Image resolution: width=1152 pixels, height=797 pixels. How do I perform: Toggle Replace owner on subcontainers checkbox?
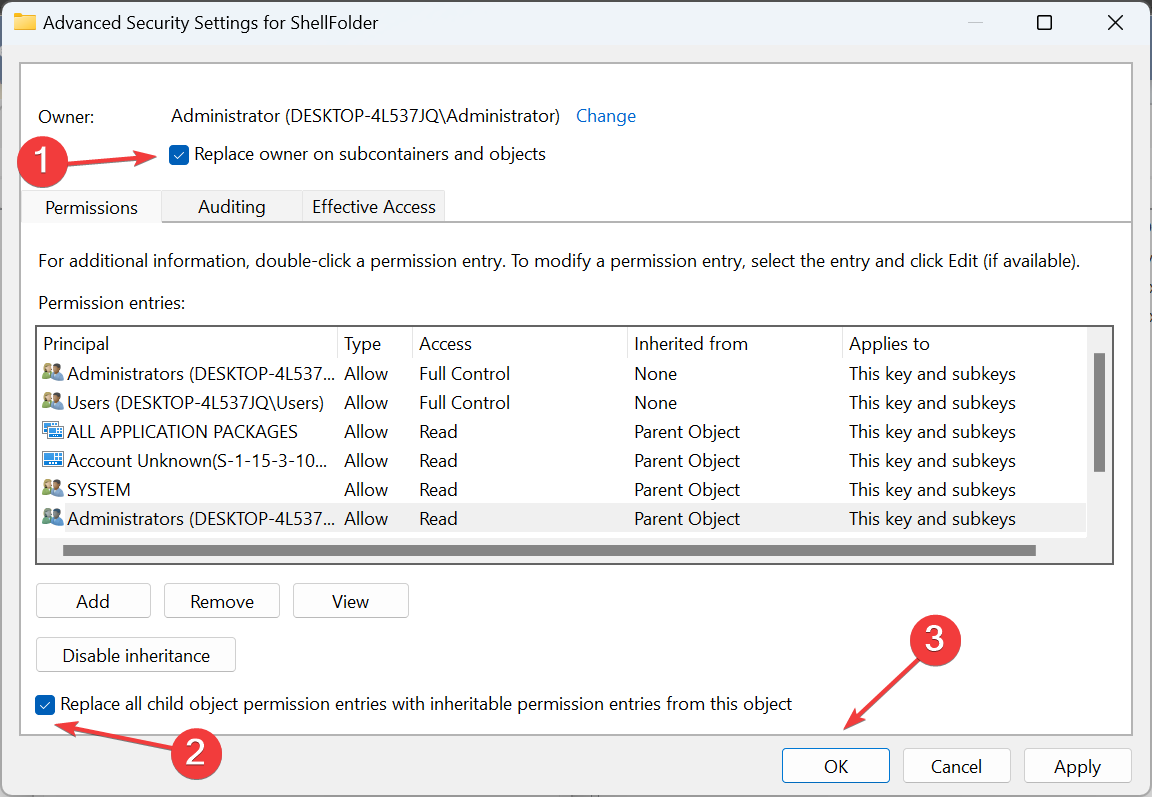coord(179,155)
